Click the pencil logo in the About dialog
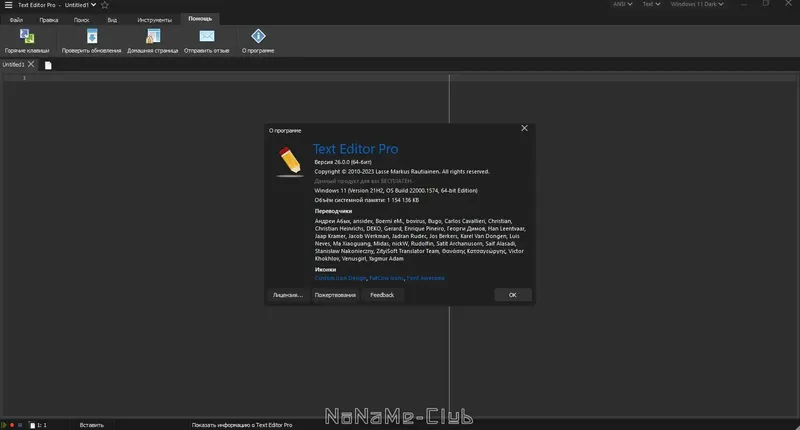 click(x=290, y=162)
